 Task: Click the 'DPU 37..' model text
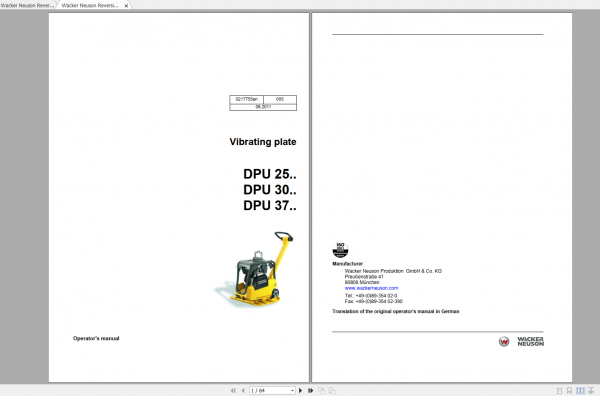pos(270,205)
